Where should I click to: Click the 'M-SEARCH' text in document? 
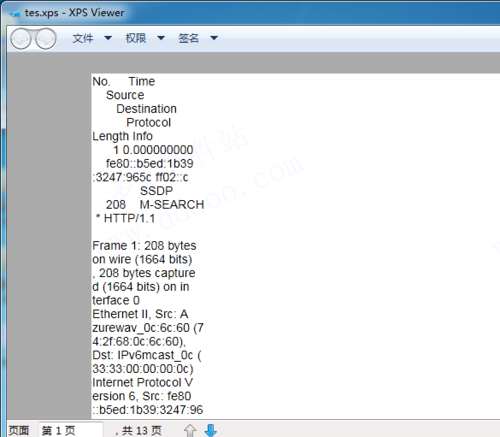pyautogui.click(x=172, y=205)
